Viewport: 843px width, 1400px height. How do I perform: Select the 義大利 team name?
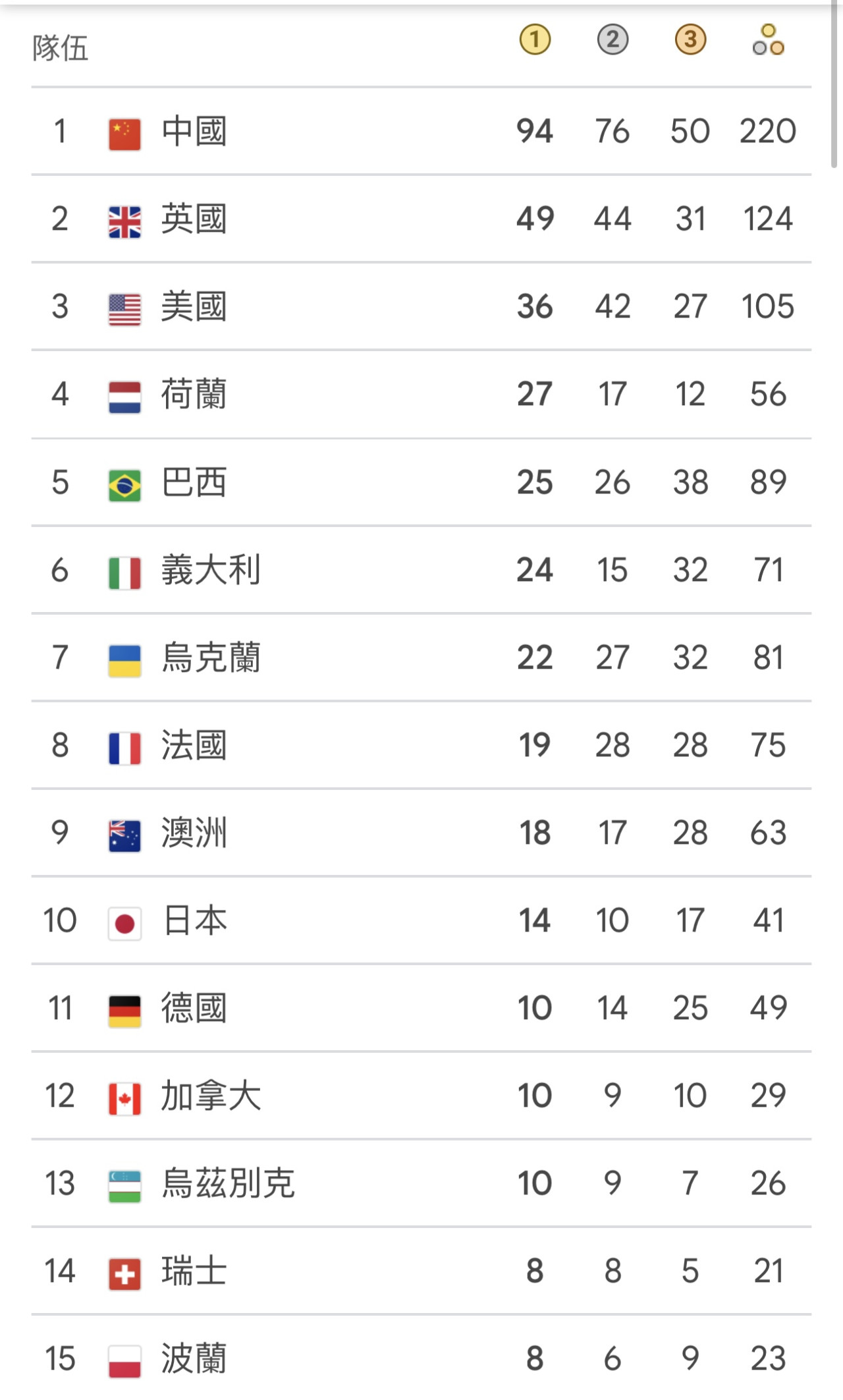point(211,570)
